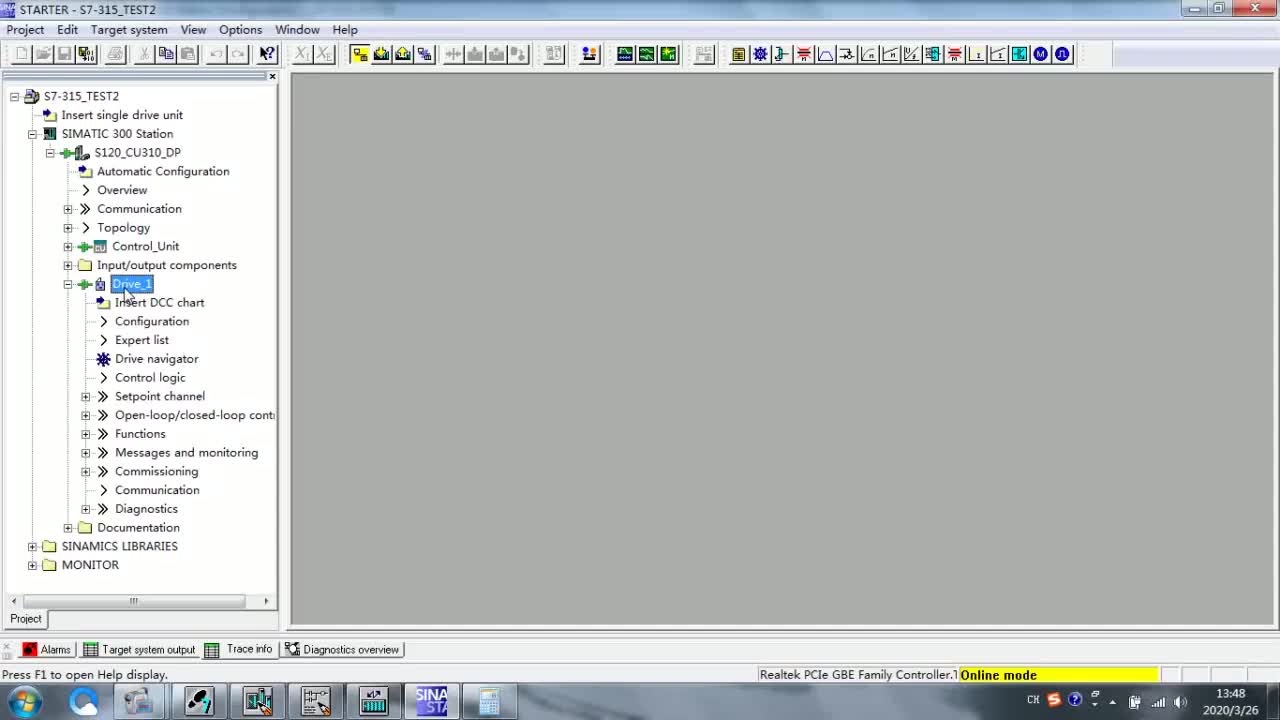Click the Print toolbar icon

click(x=115, y=54)
